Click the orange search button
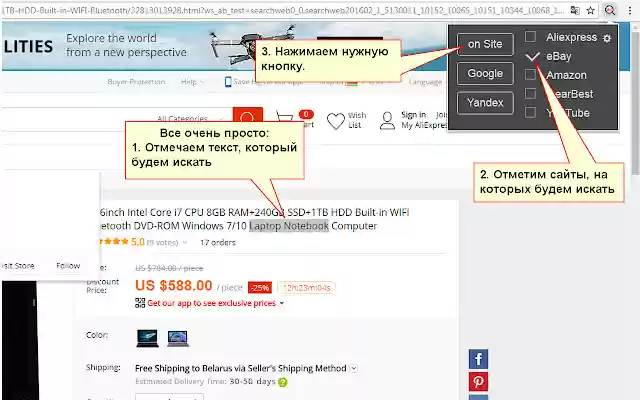Viewport: 640px width, 400px height. pos(247,116)
